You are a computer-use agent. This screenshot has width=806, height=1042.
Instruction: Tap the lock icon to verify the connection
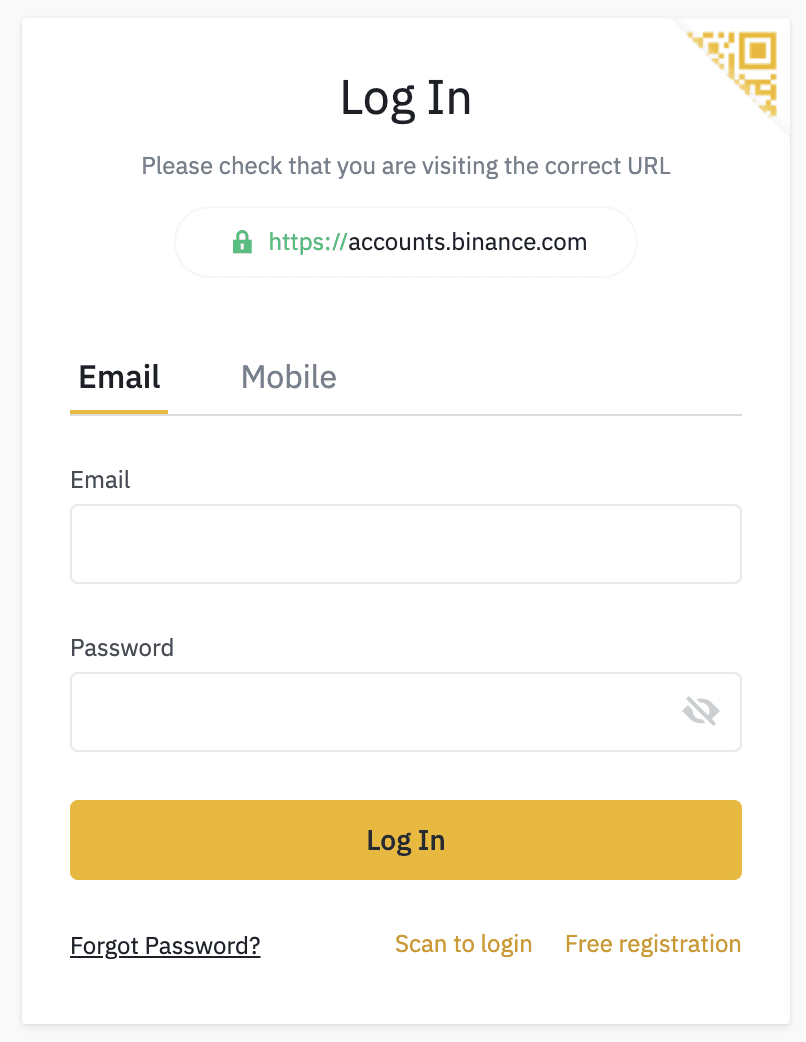coord(243,241)
